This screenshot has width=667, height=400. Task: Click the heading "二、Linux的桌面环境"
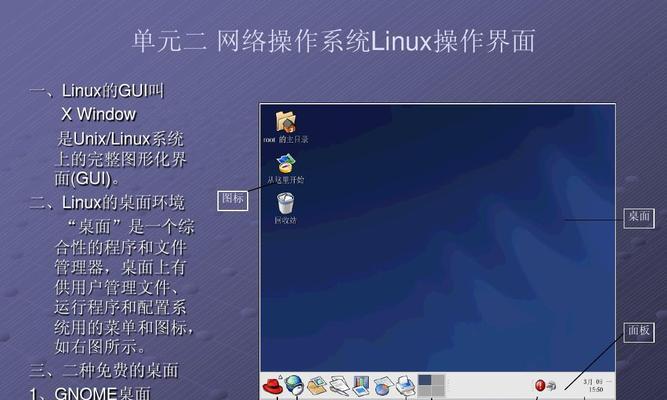(107, 203)
